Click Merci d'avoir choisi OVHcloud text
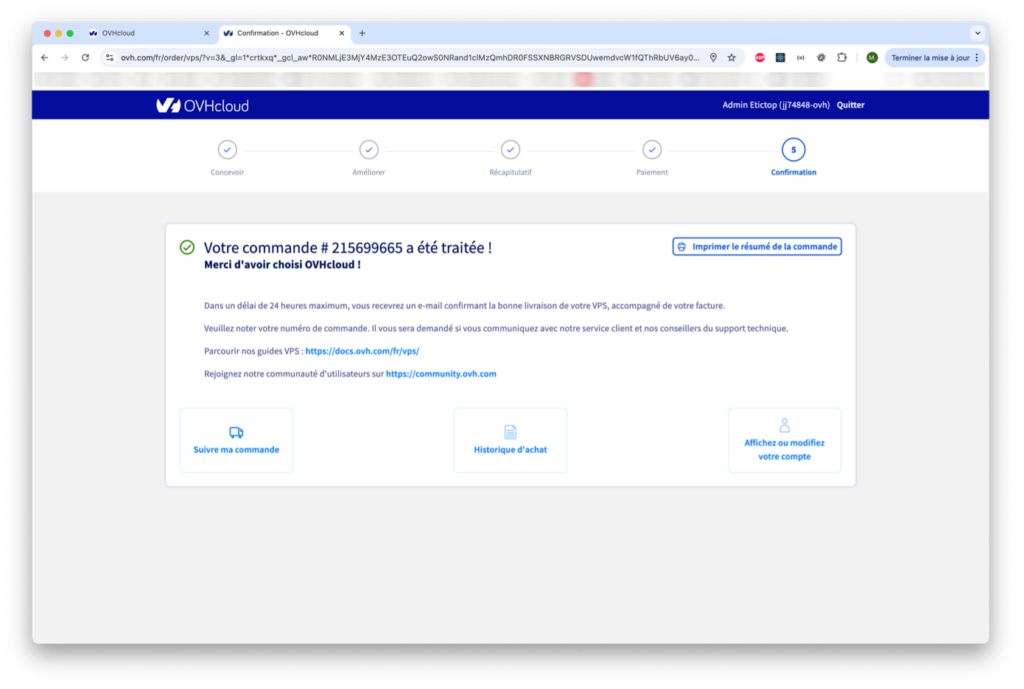Image resolution: width=1024 pixels, height=689 pixels. 282,265
